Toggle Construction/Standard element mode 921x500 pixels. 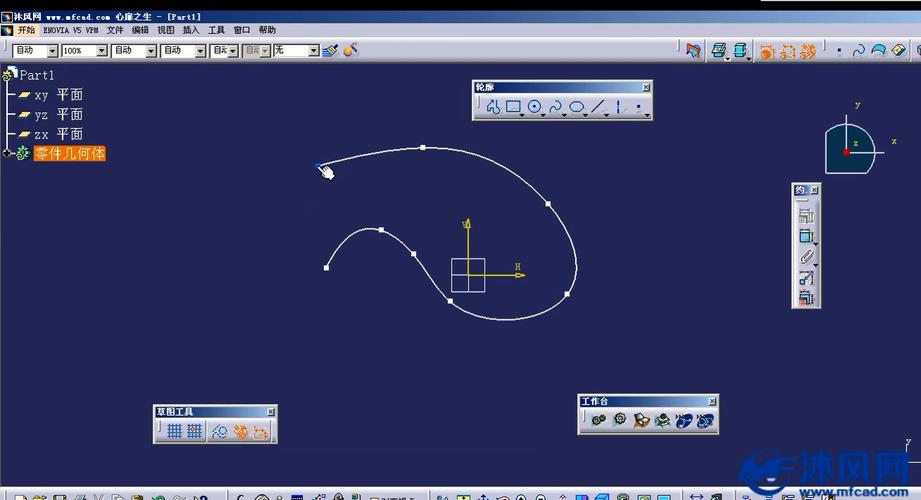tap(219, 431)
